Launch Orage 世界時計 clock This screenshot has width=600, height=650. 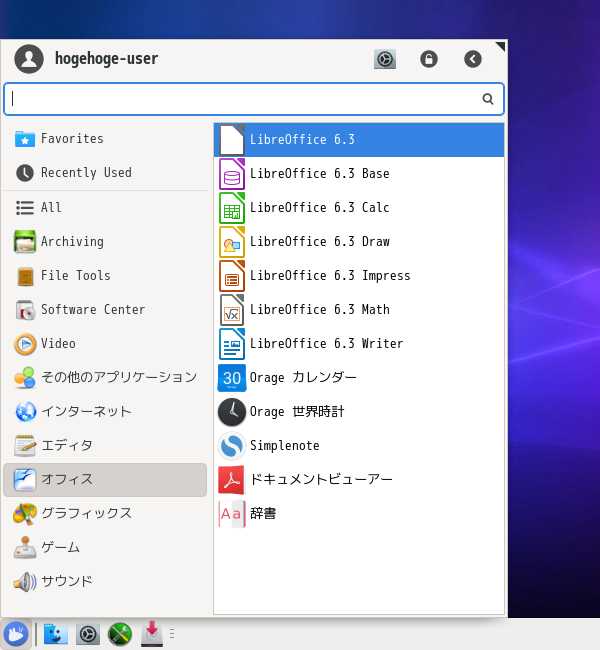point(359,412)
